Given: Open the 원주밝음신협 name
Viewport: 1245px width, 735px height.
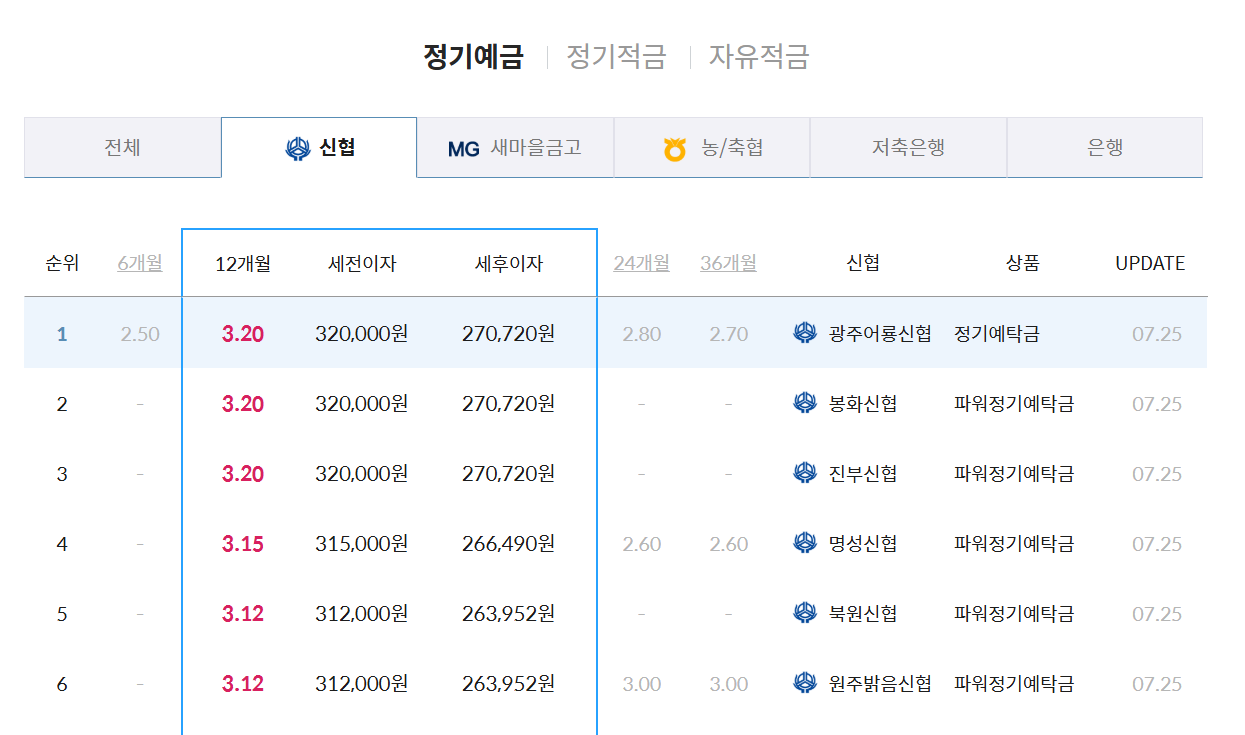Looking at the screenshot, I should (880, 684).
